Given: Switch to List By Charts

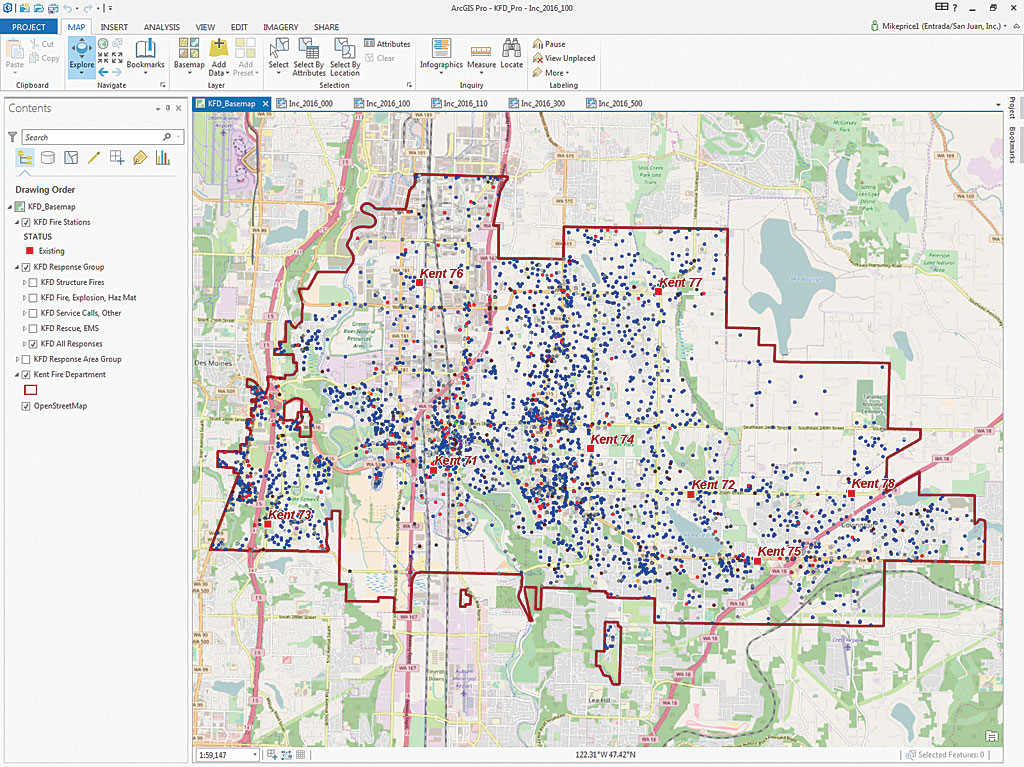Looking at the screenshot, I should (163, 157).
